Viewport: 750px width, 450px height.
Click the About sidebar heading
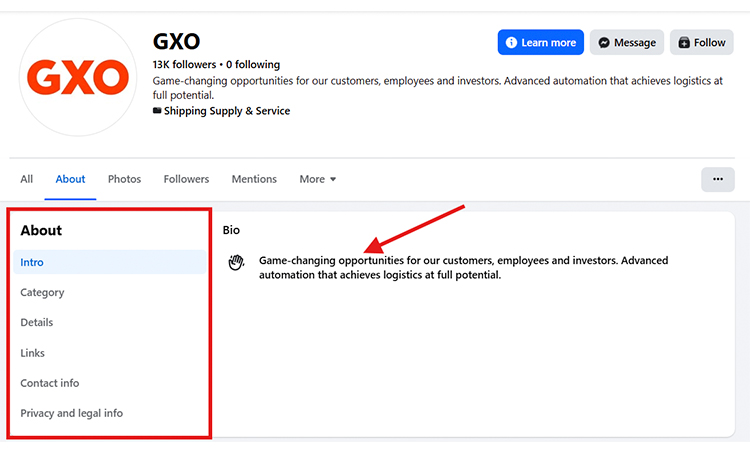click(x=41, y=230)
